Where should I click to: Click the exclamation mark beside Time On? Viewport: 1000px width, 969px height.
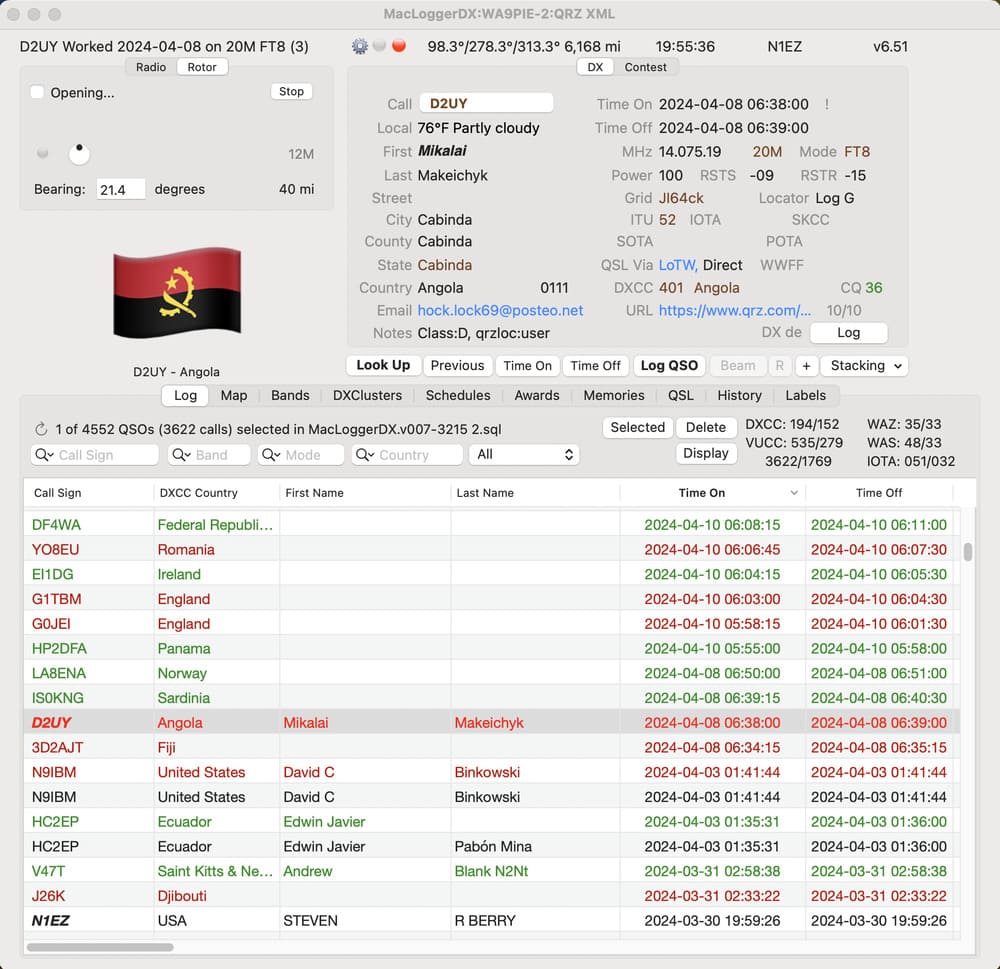[827, 104]
